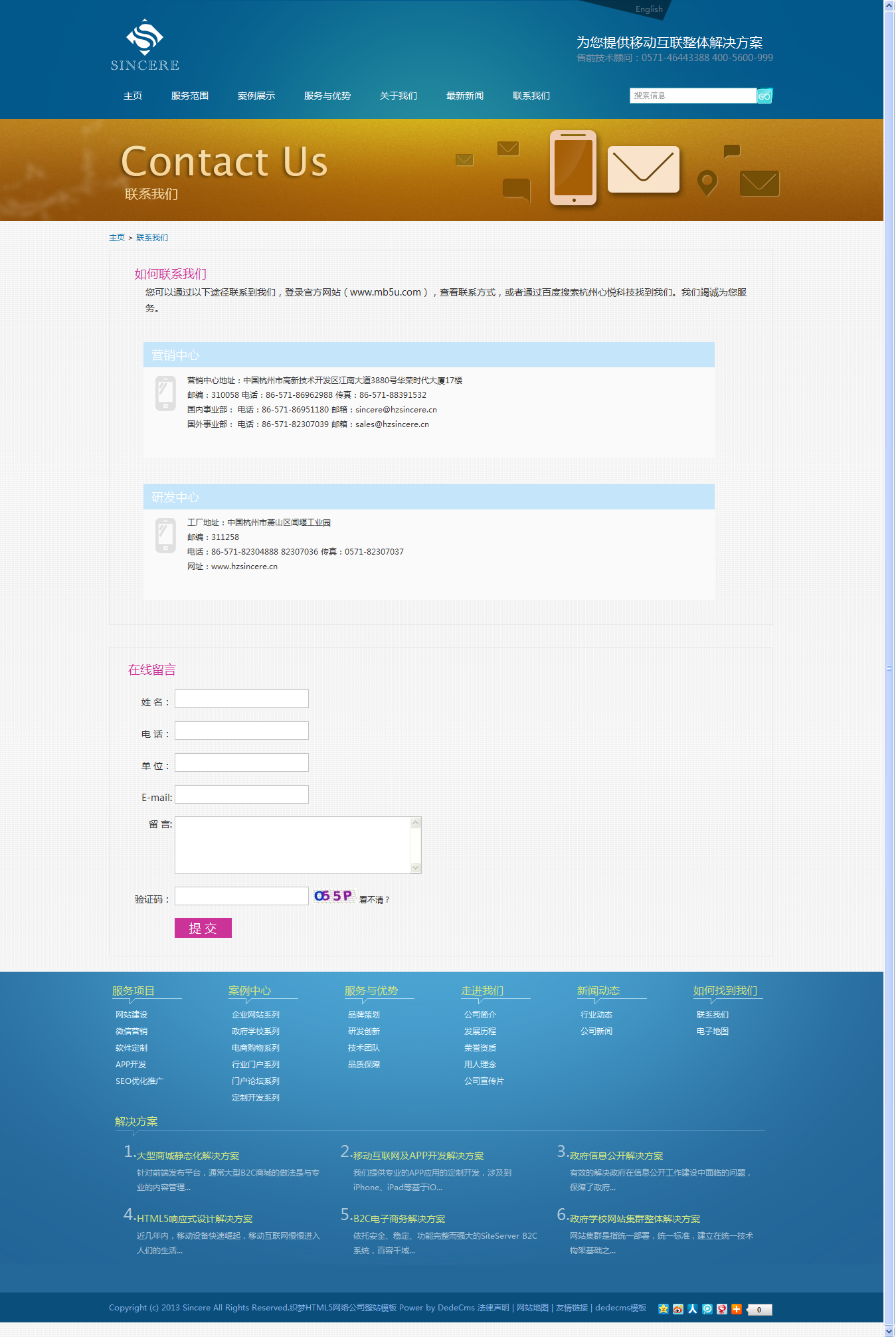
Task: Click the message box scroll-down arrow
Action: [x=416, y=867]
